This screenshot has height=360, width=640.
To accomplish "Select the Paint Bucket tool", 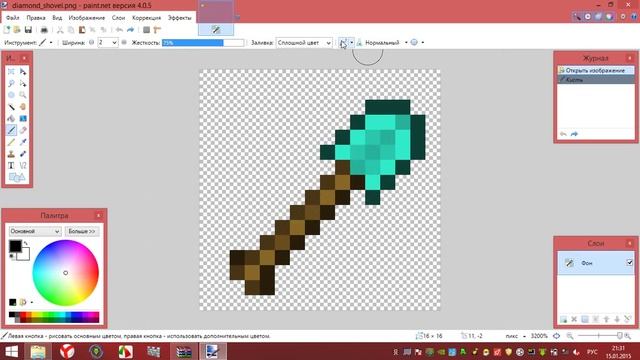I will (x=11, y=119).
